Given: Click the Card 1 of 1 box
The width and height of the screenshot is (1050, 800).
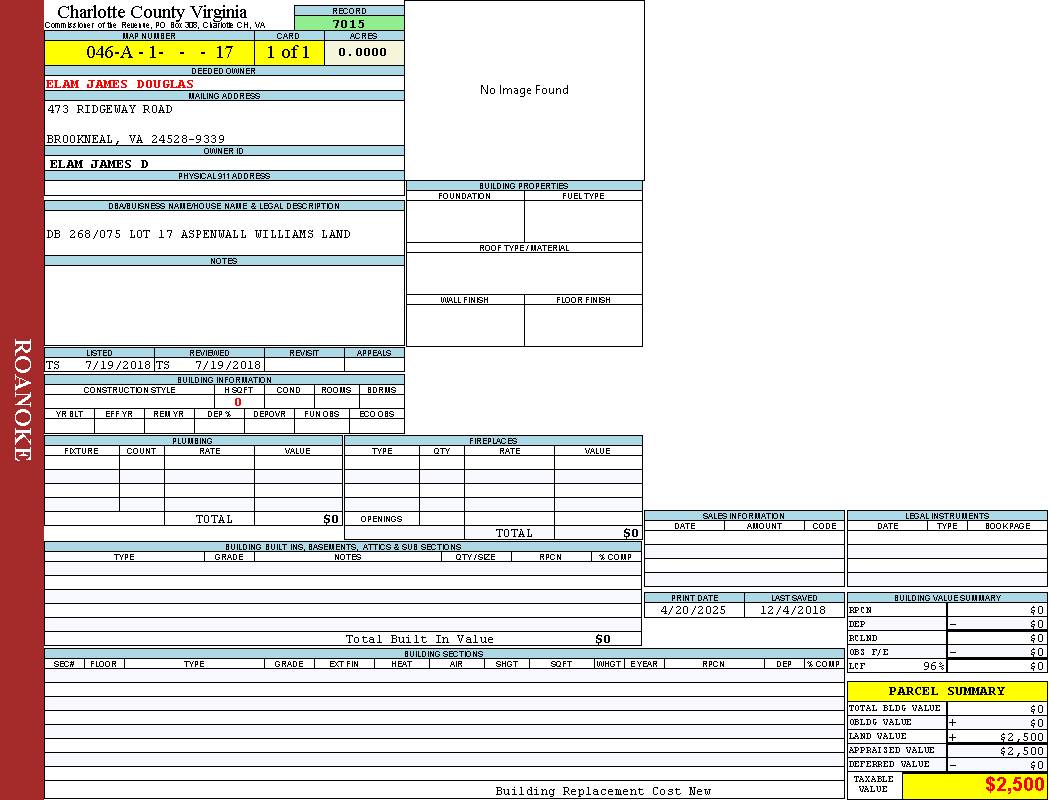Looking at the screenshot, I should point(288,52).
